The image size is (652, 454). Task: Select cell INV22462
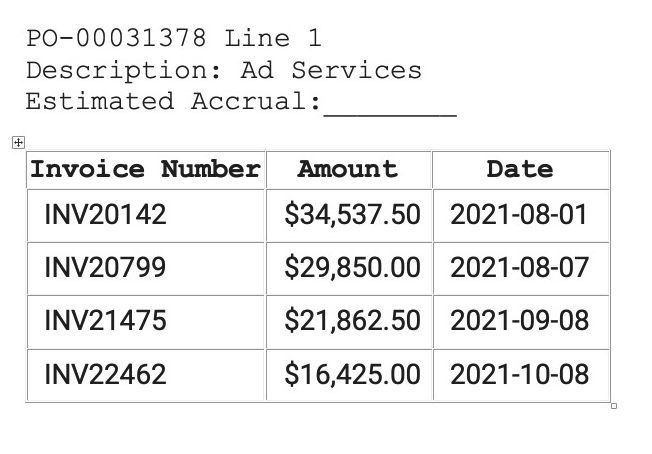click(146, 375)
